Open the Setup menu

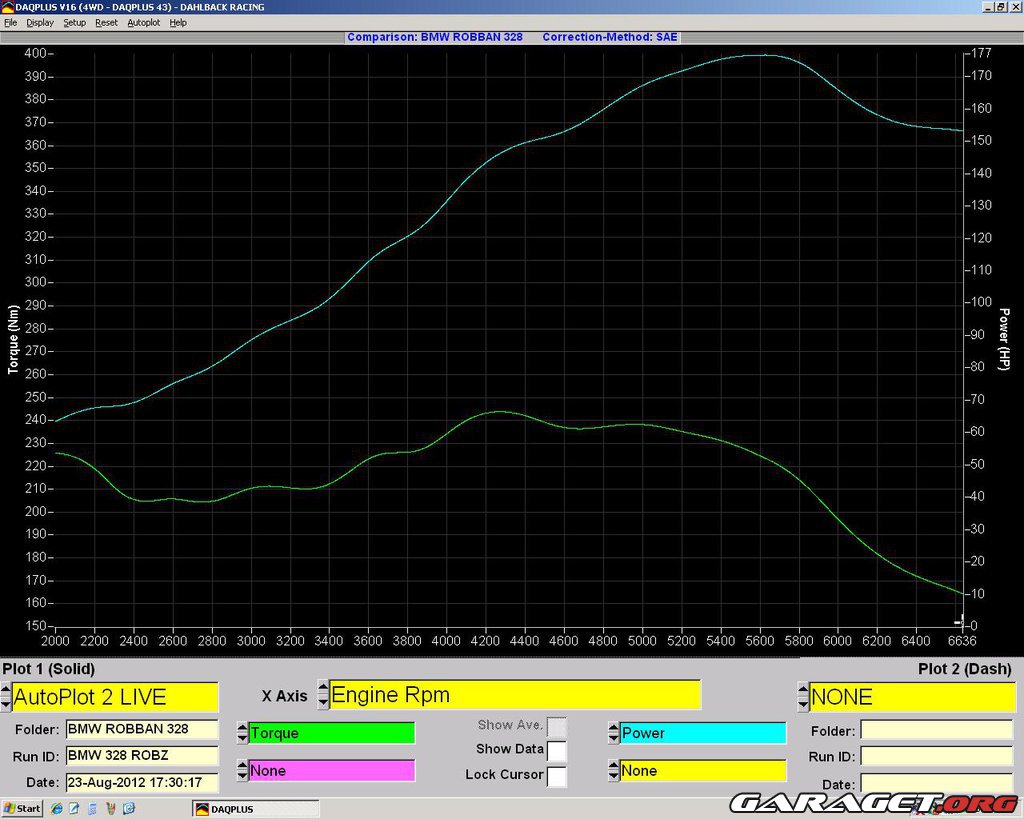(x=74, y=22)
